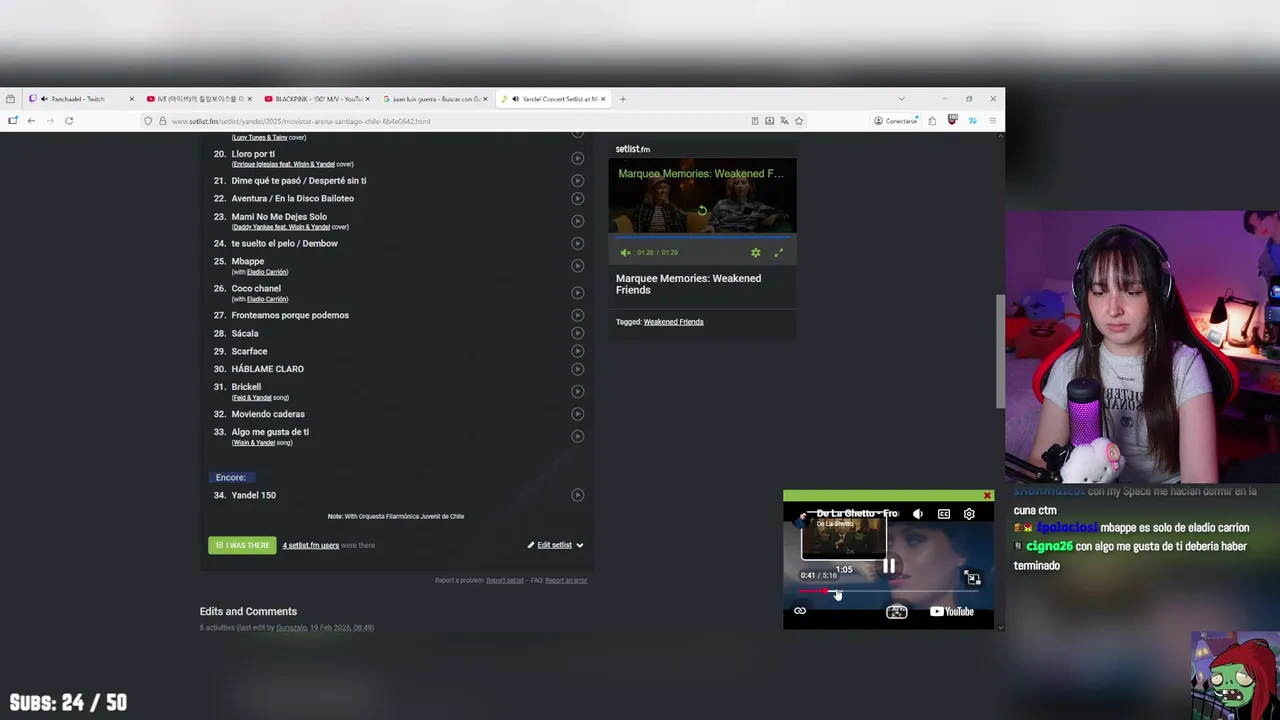1280x720 pixels.
Task: Switch to the IVE YouTube tab
Action: pos(198,99)
